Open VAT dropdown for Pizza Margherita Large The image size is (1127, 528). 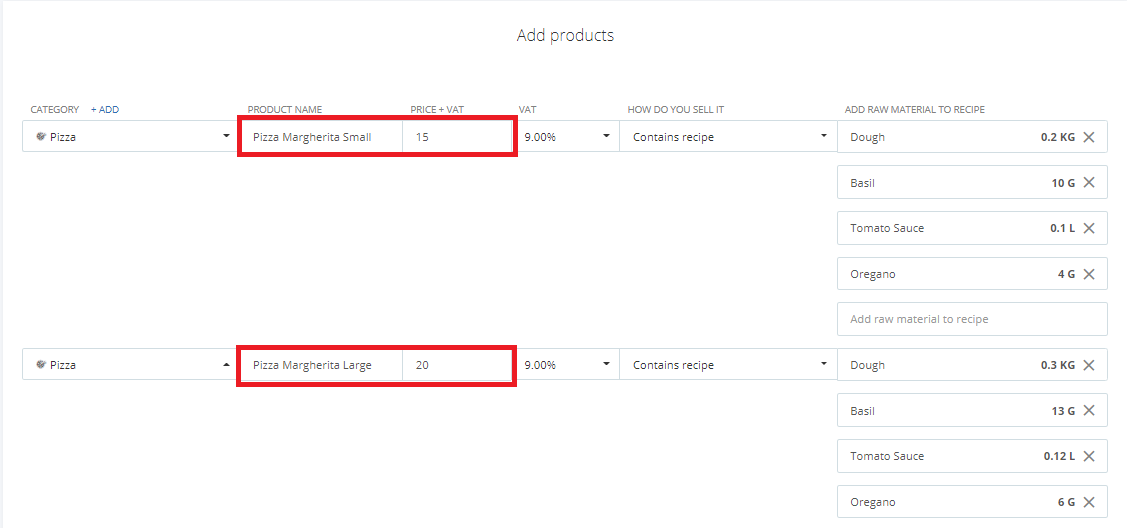[x=567, y=364]
